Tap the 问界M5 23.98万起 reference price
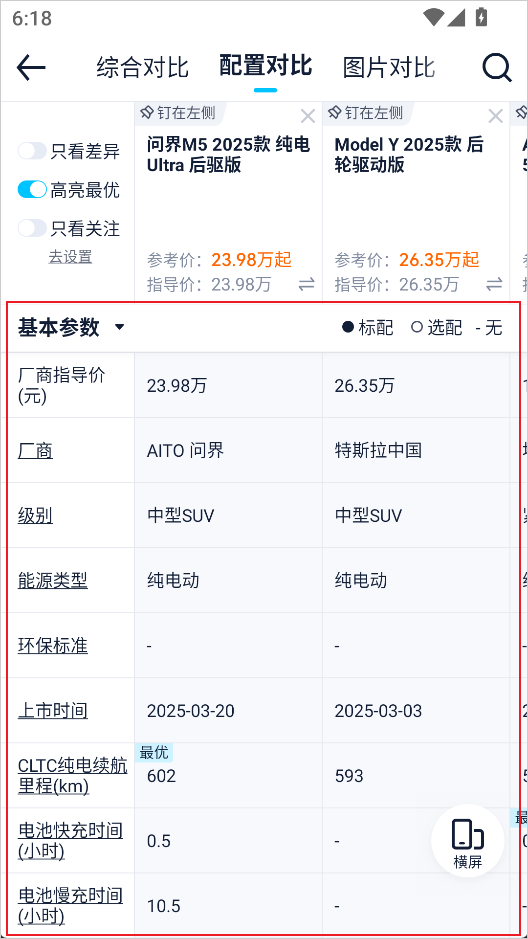 [251, 260]
